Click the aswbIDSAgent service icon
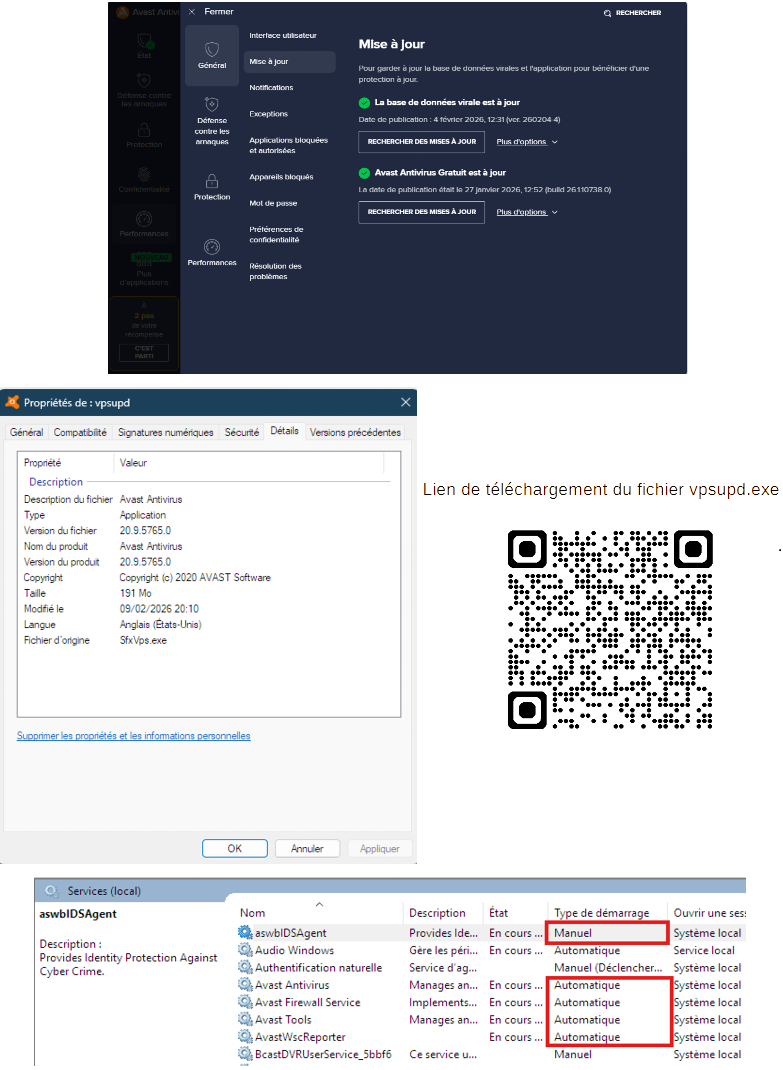 coord(246,933)
